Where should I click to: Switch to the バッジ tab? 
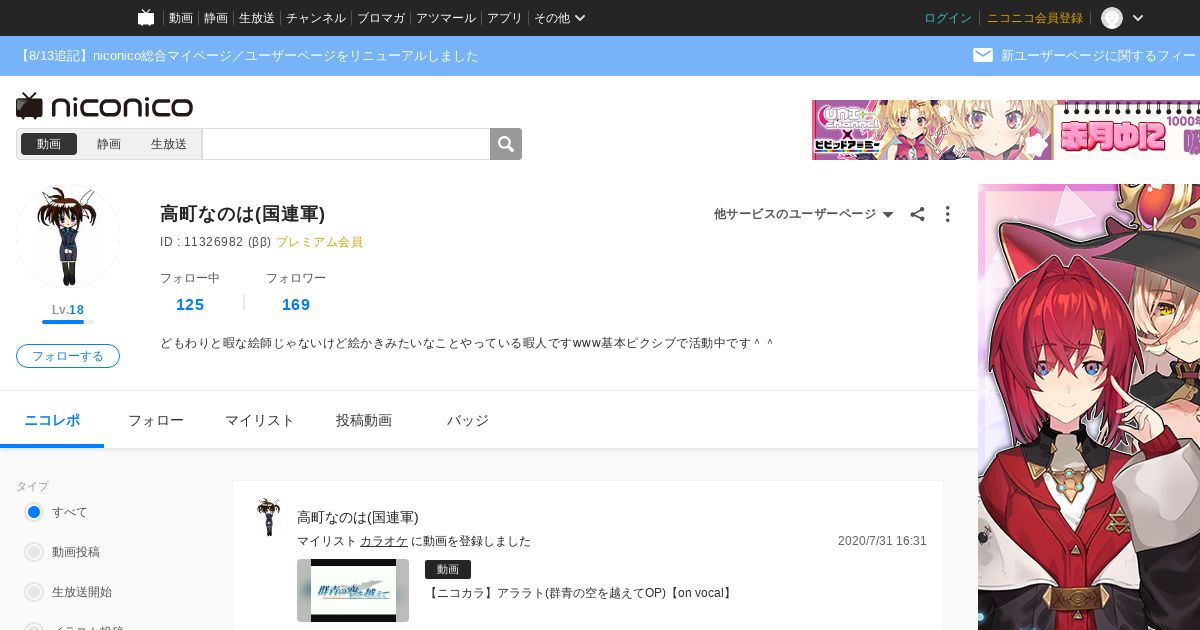point(467,420)
